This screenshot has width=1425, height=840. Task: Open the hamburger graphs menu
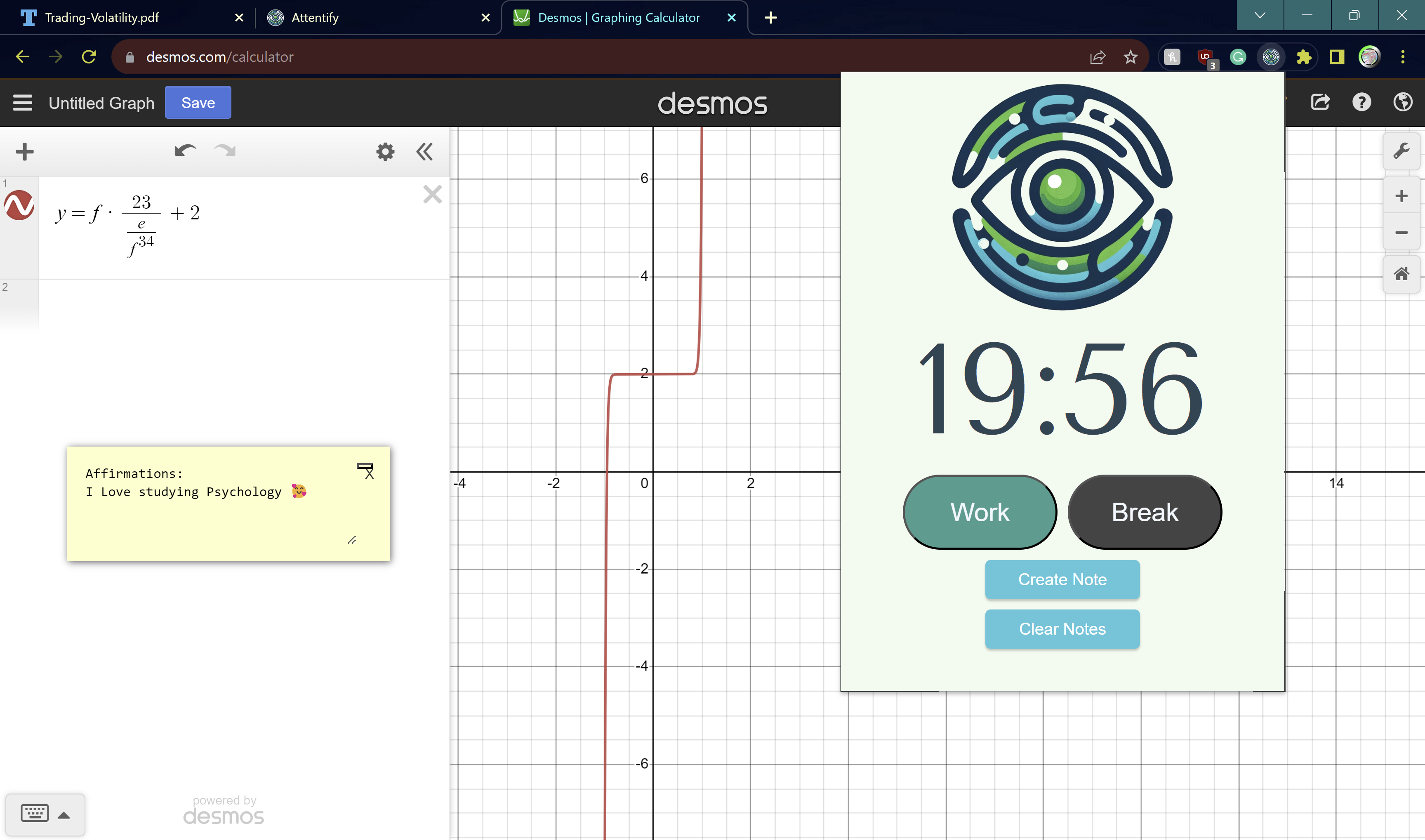pyautogui.click(x=23, y=102)
